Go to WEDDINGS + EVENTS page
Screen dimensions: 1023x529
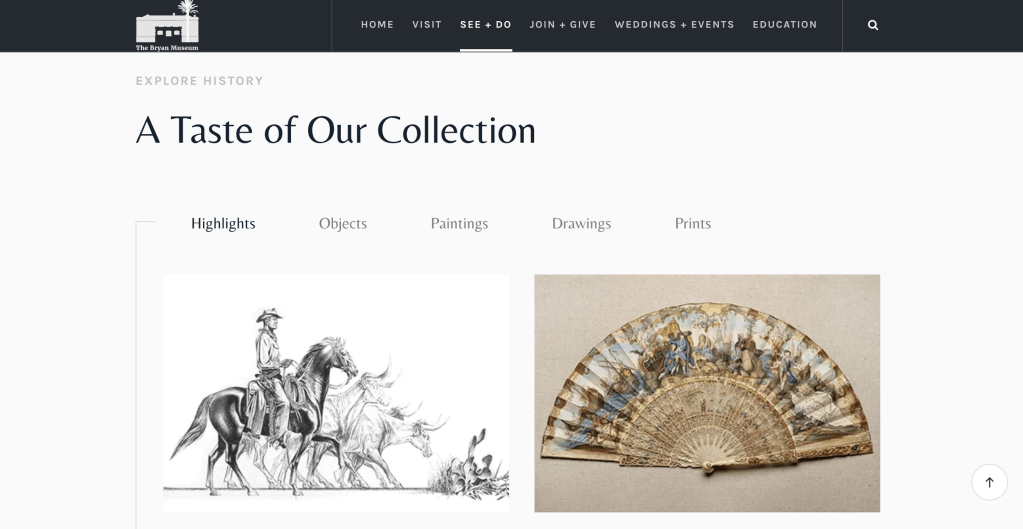tap(674, 25)
